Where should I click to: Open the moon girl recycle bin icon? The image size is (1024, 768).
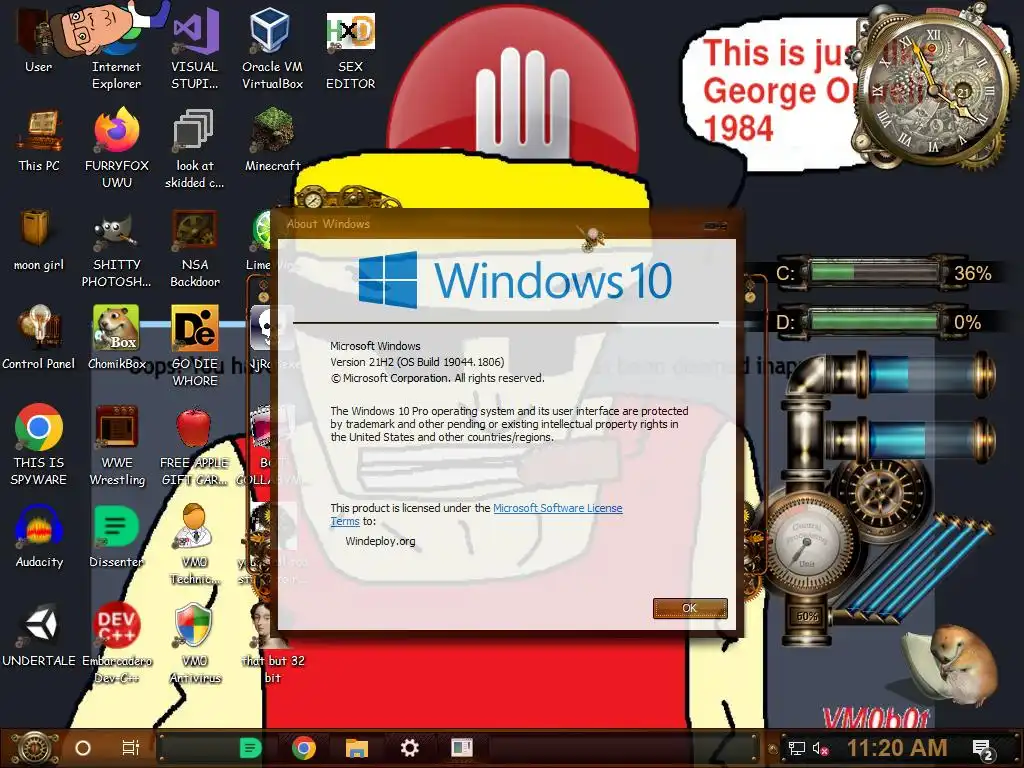39,239
